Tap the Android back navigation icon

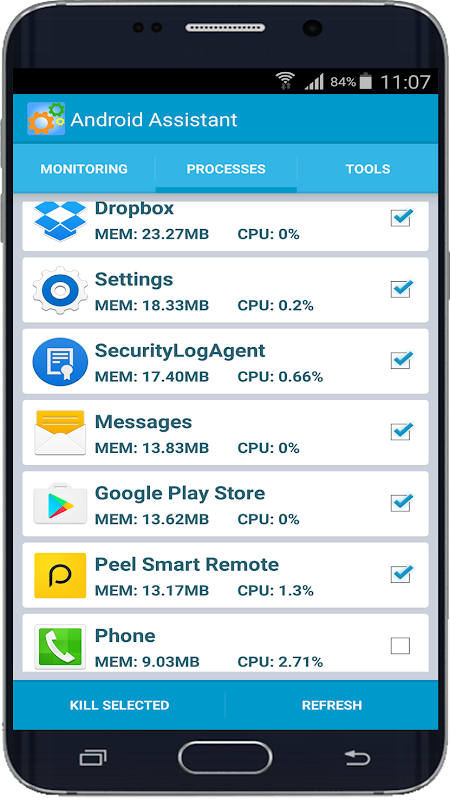pyautogui.click(x=357, y=758)
